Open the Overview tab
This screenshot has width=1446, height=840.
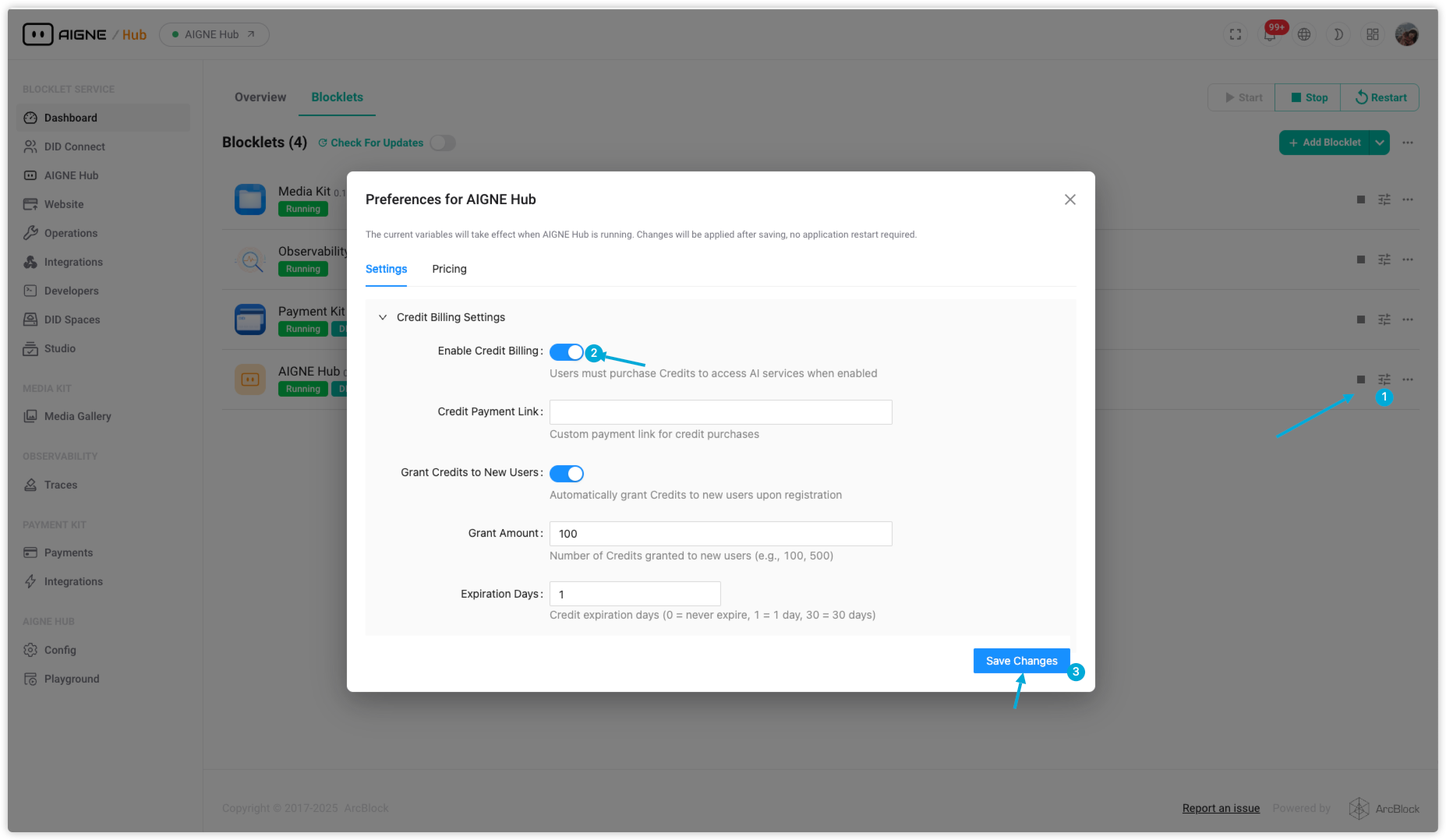point(260,97)
